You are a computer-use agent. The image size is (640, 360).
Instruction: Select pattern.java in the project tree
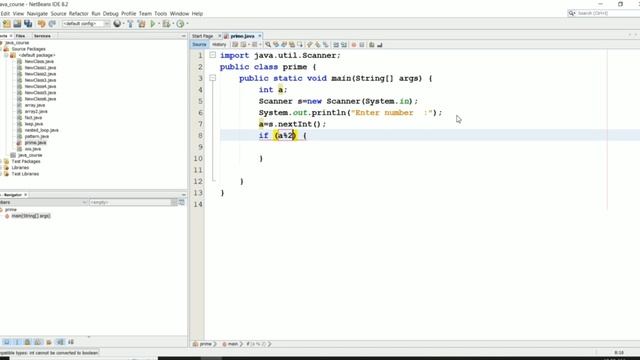(x=36, y=136)
